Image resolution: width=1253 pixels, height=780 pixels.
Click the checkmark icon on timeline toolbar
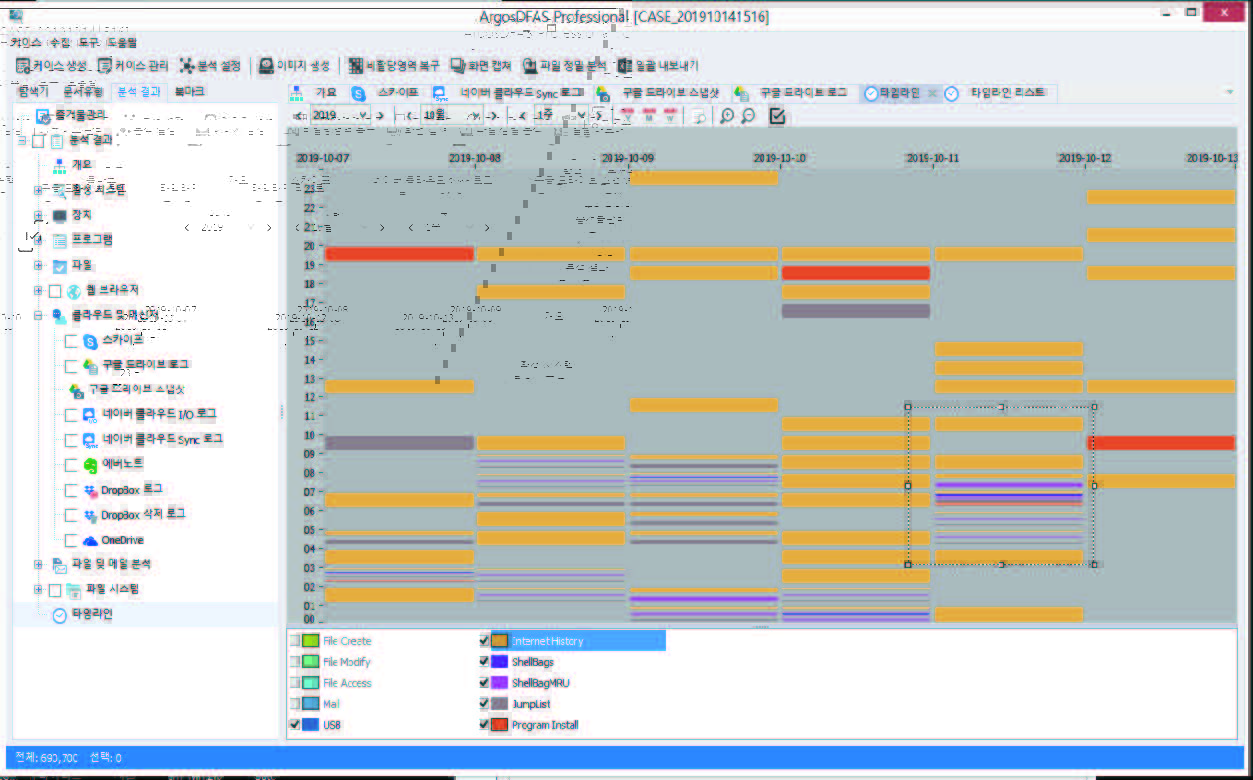point(777,116)
